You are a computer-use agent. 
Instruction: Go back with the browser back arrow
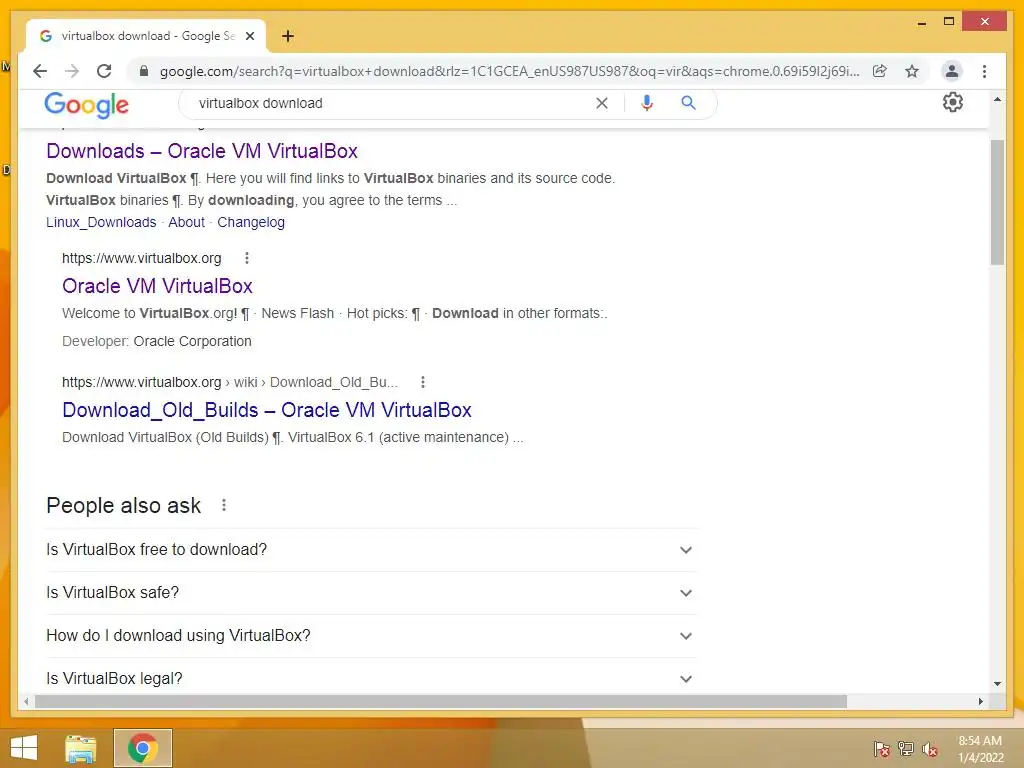coord(40,71)
